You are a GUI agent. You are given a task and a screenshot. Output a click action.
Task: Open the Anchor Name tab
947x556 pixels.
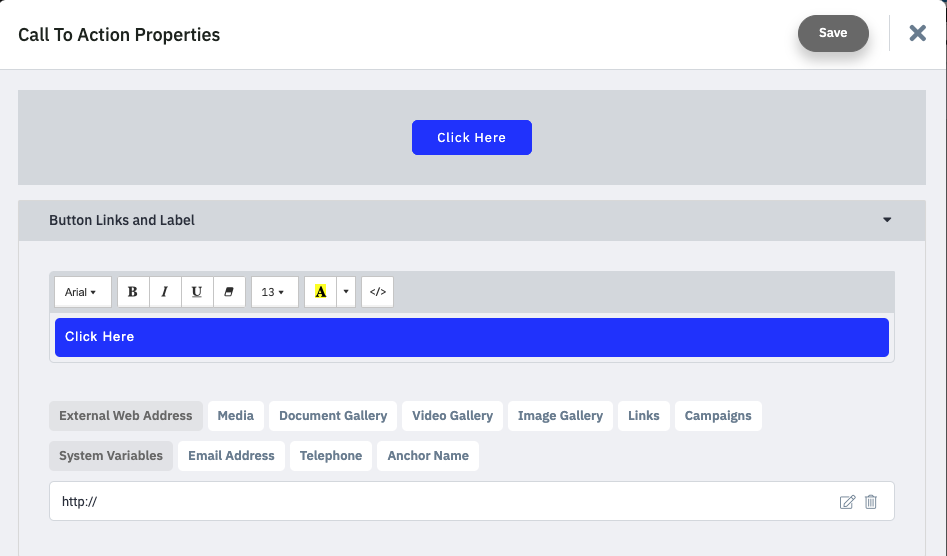tap(428, 456)
